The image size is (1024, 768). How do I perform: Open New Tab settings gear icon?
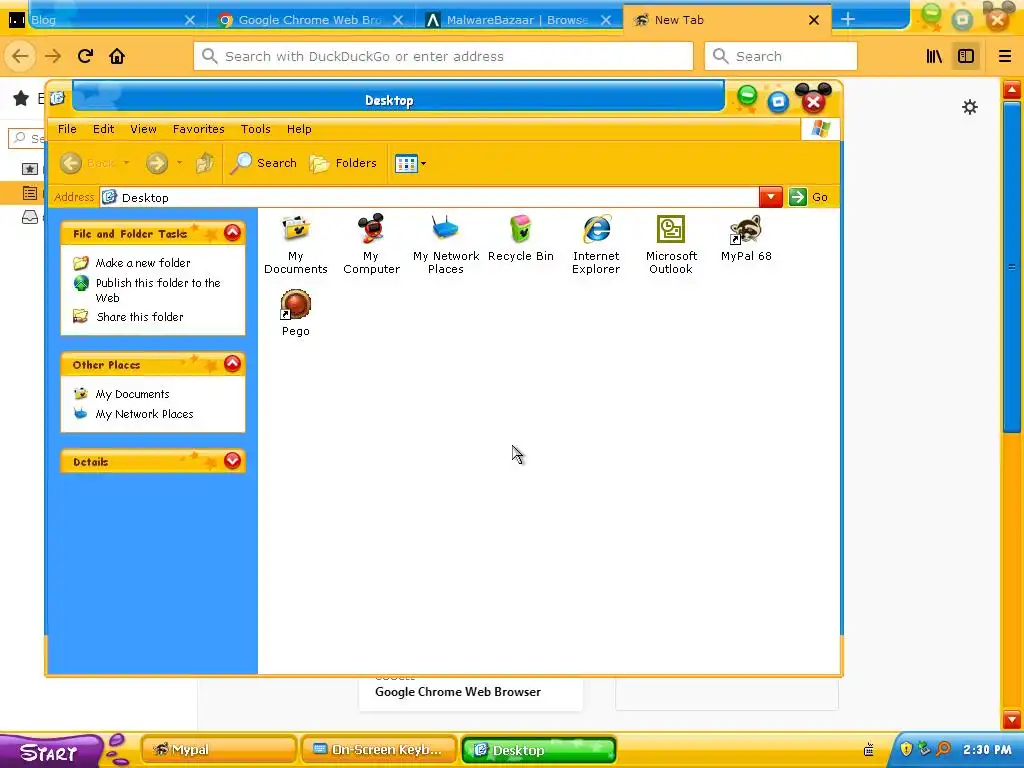click(970, 107)
